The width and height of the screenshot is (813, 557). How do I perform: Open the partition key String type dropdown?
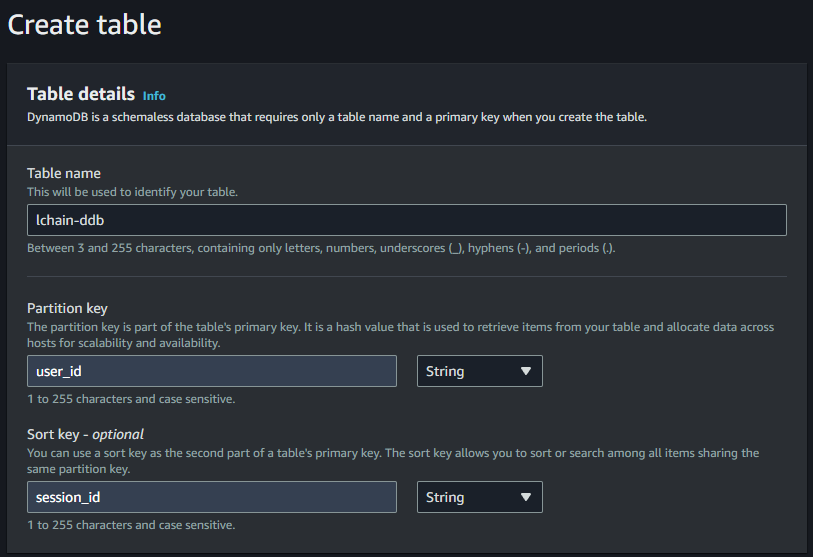(x=480, y=371)
